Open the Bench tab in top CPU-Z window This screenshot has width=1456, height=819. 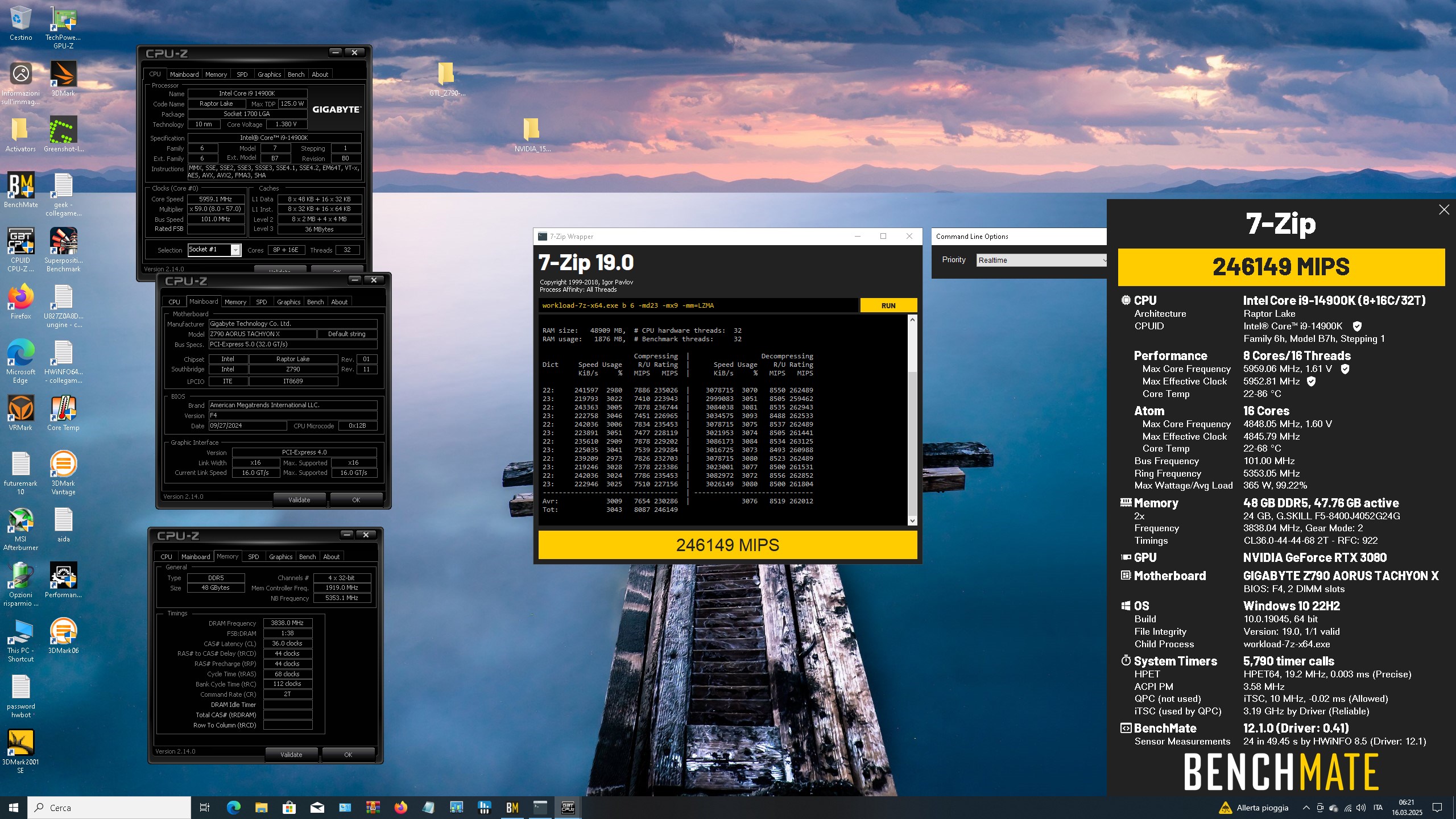(x=296, y=74)
